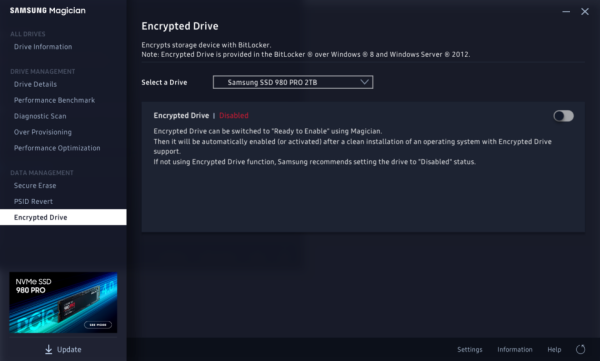Click the NVMe SSD 980 PRO banner
This screenshot has height=361, width=600.
click(x=63, y=302)
